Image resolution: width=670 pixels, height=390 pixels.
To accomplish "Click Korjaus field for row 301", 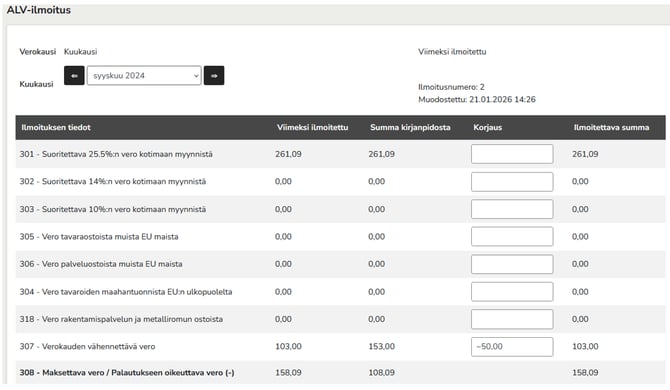I will (512, 154).
